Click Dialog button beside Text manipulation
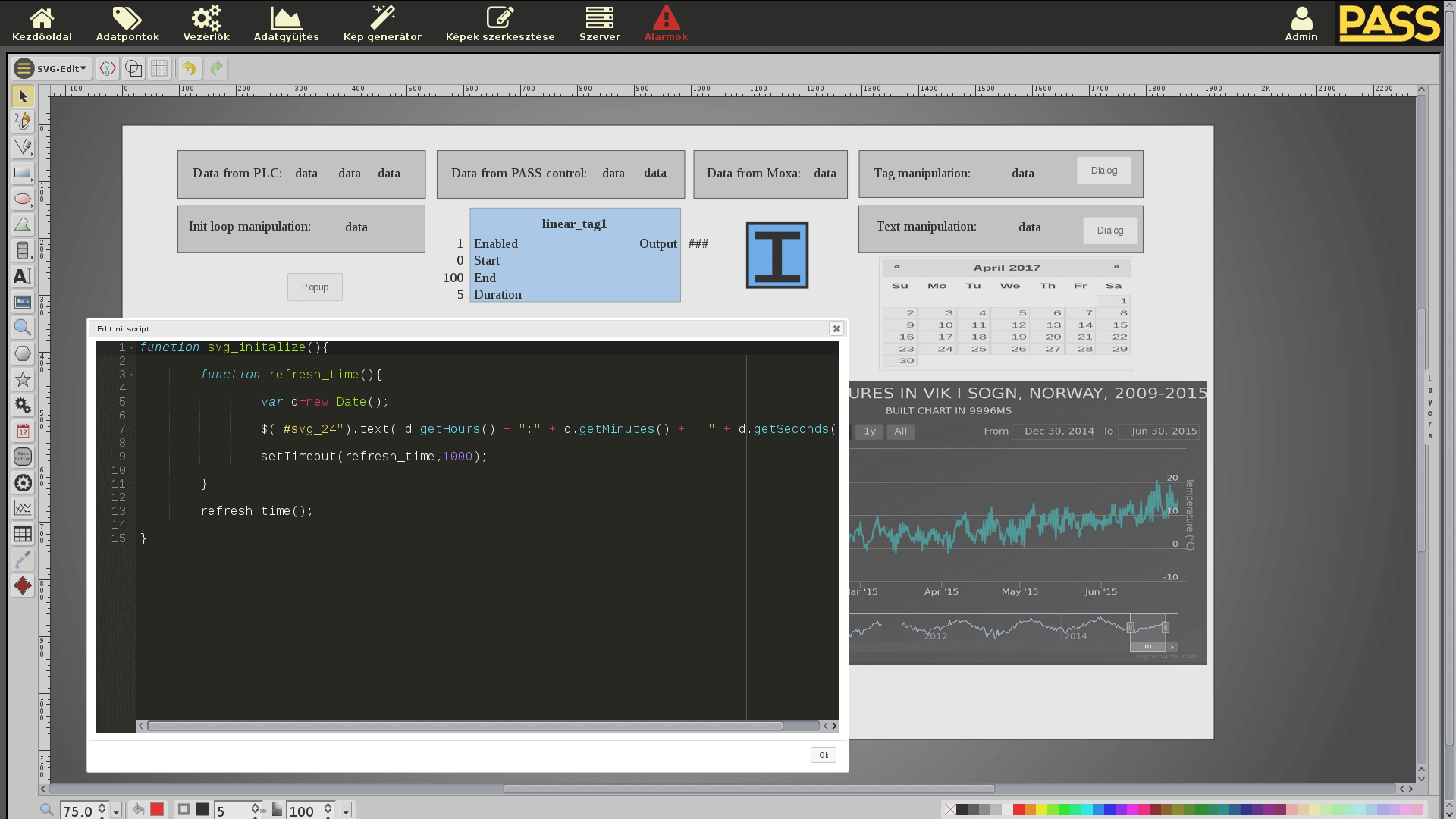This screenshot has height=819, width=1456. coord(1110,231)
